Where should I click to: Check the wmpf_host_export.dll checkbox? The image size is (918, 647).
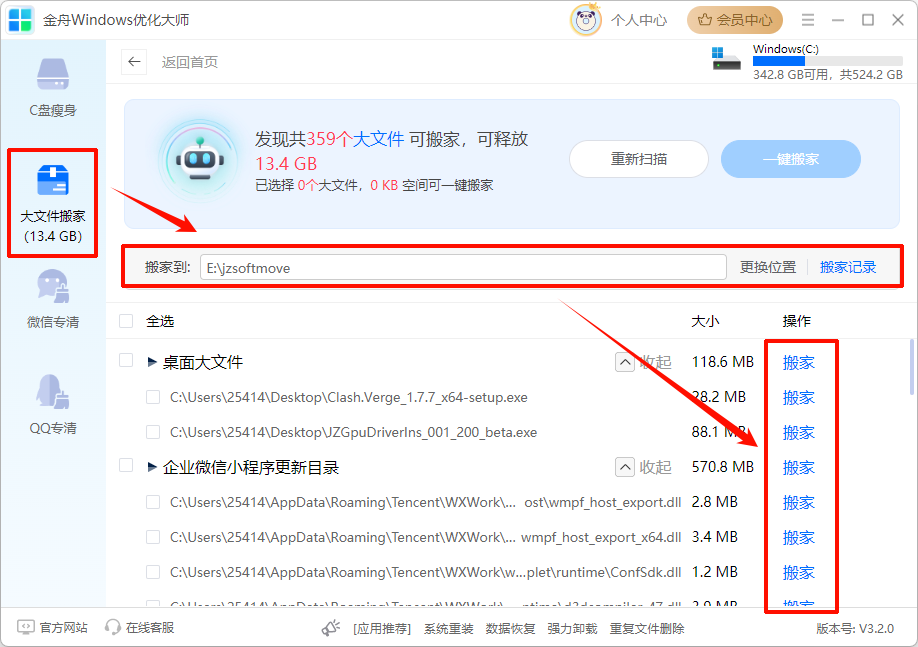click(153, 502)
